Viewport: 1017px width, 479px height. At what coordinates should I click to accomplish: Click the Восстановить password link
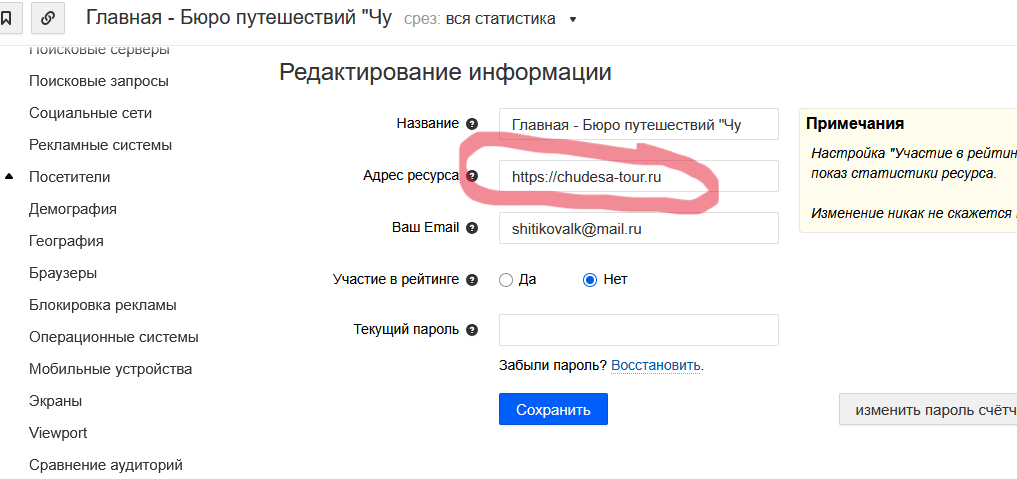[655, 365]
